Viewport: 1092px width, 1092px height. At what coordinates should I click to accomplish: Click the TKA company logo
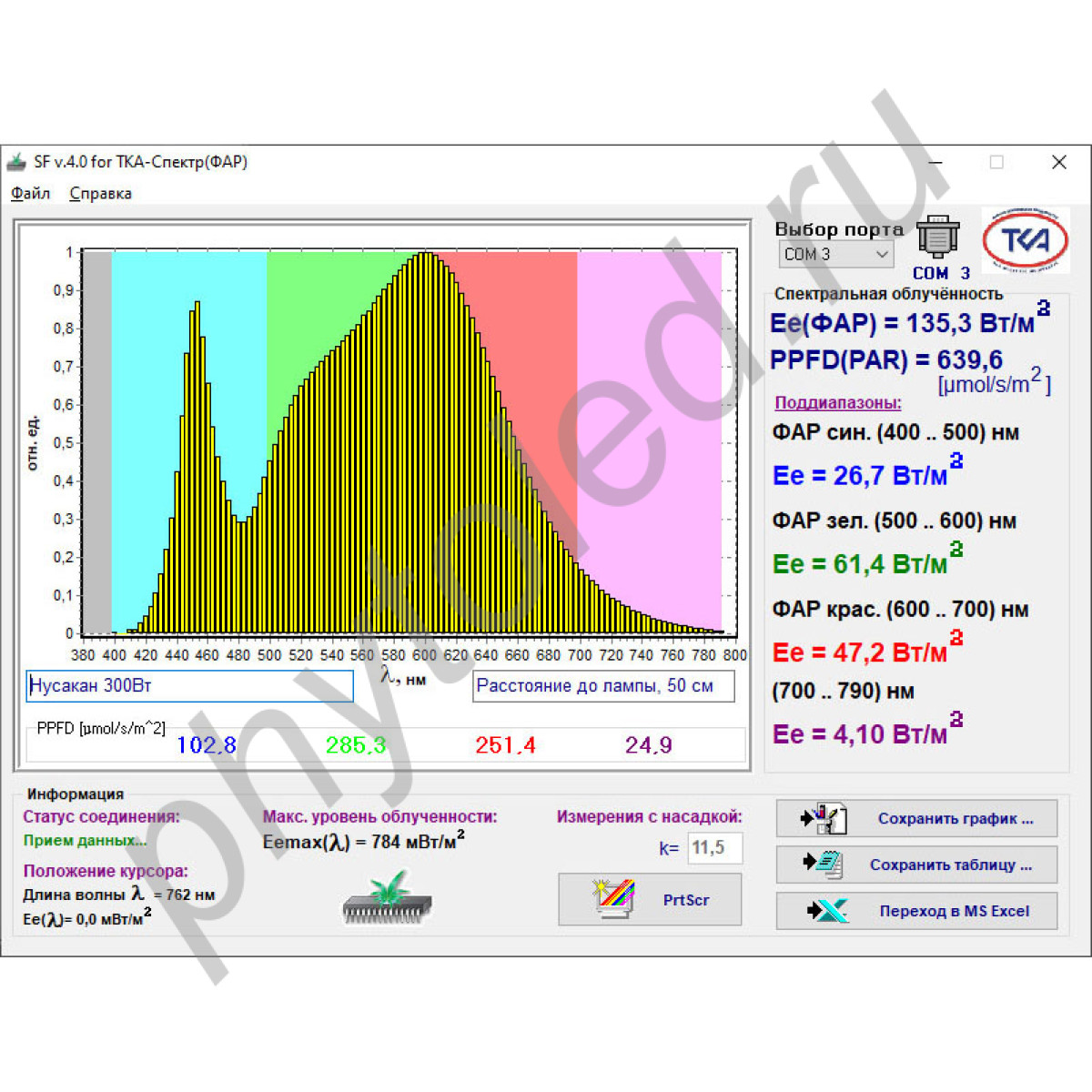[x=1025, y=241]
